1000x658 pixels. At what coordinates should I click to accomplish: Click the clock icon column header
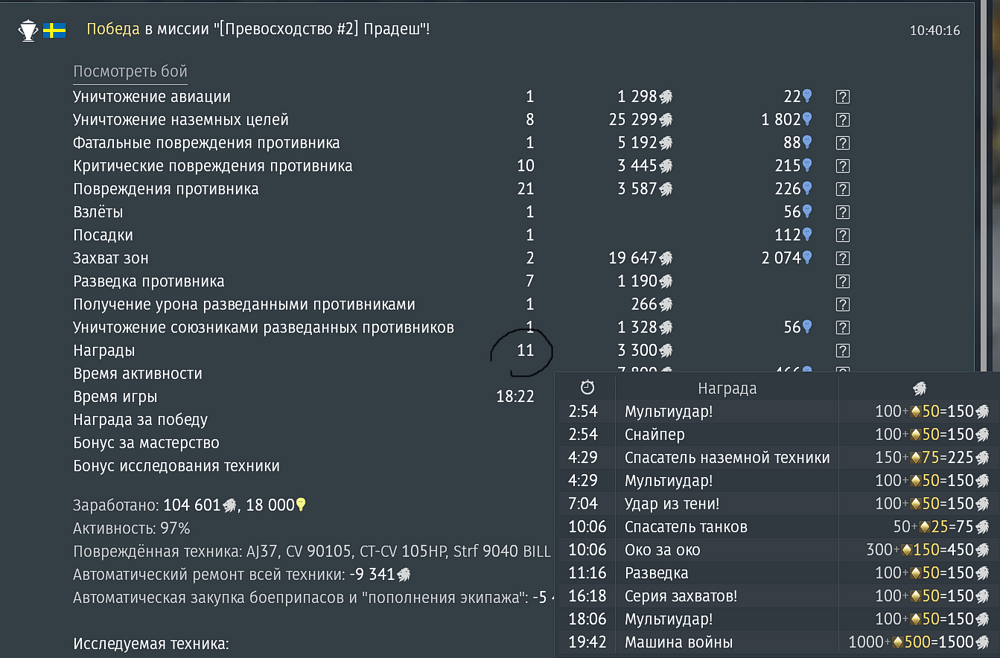point(587,387)
